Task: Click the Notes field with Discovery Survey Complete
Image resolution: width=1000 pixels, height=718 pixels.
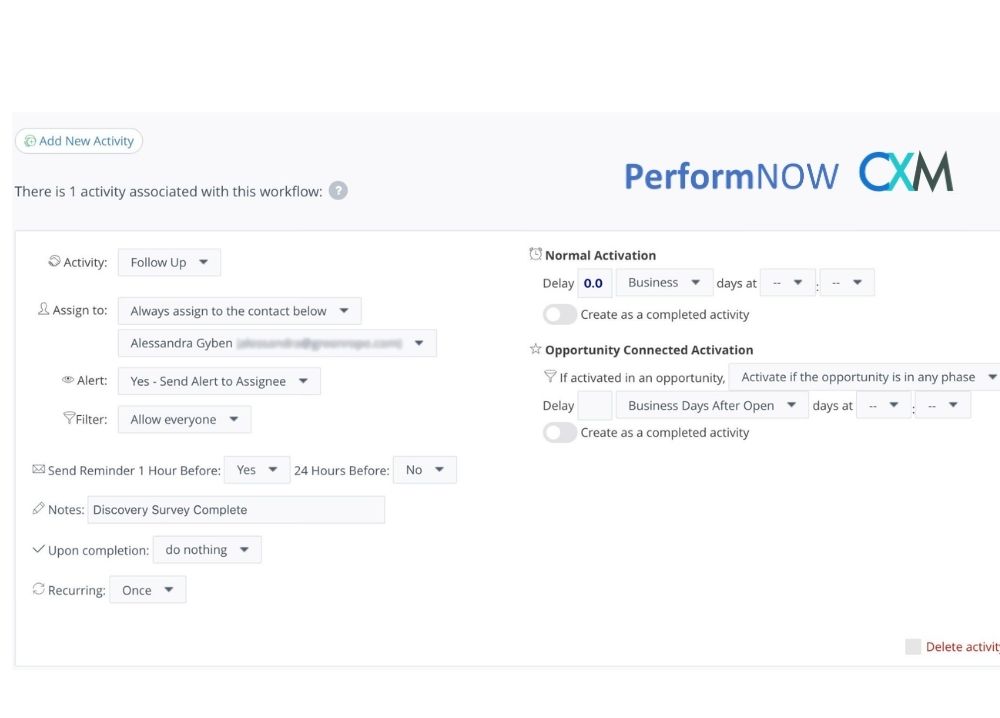Action: pos(236,509)
